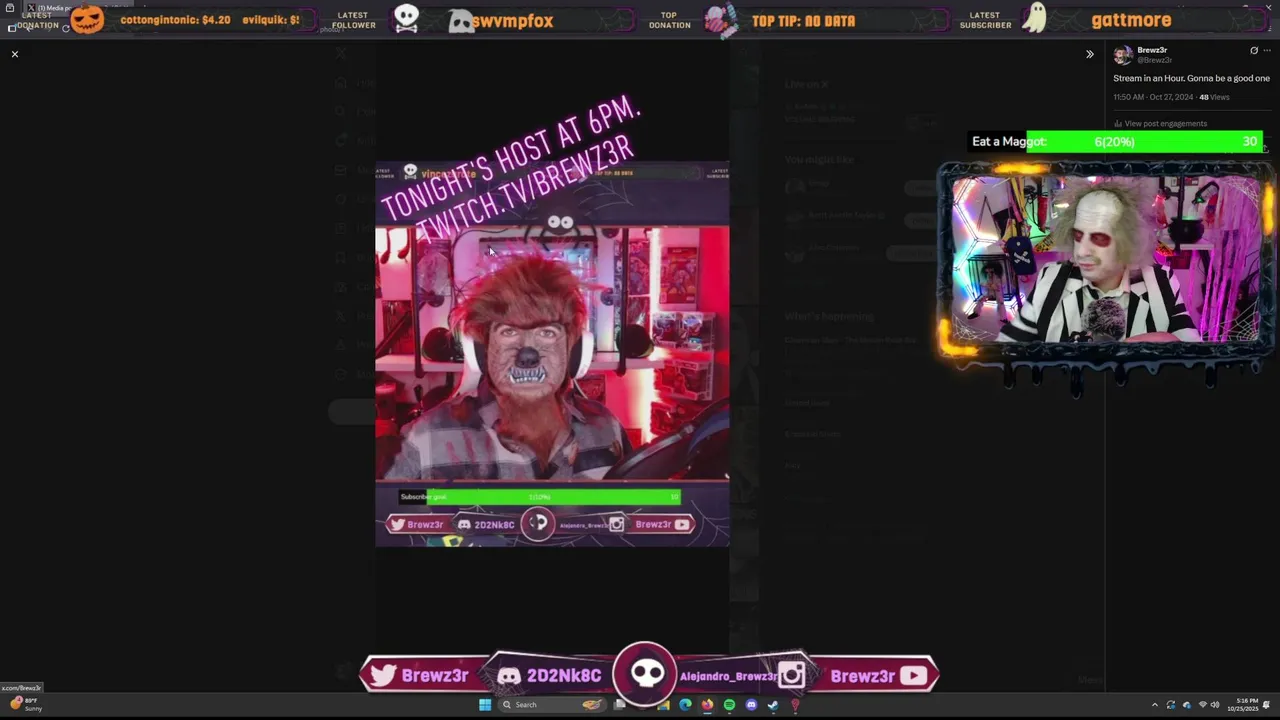Click the Twitter Brewz3r overlay badge

[422, 676]
